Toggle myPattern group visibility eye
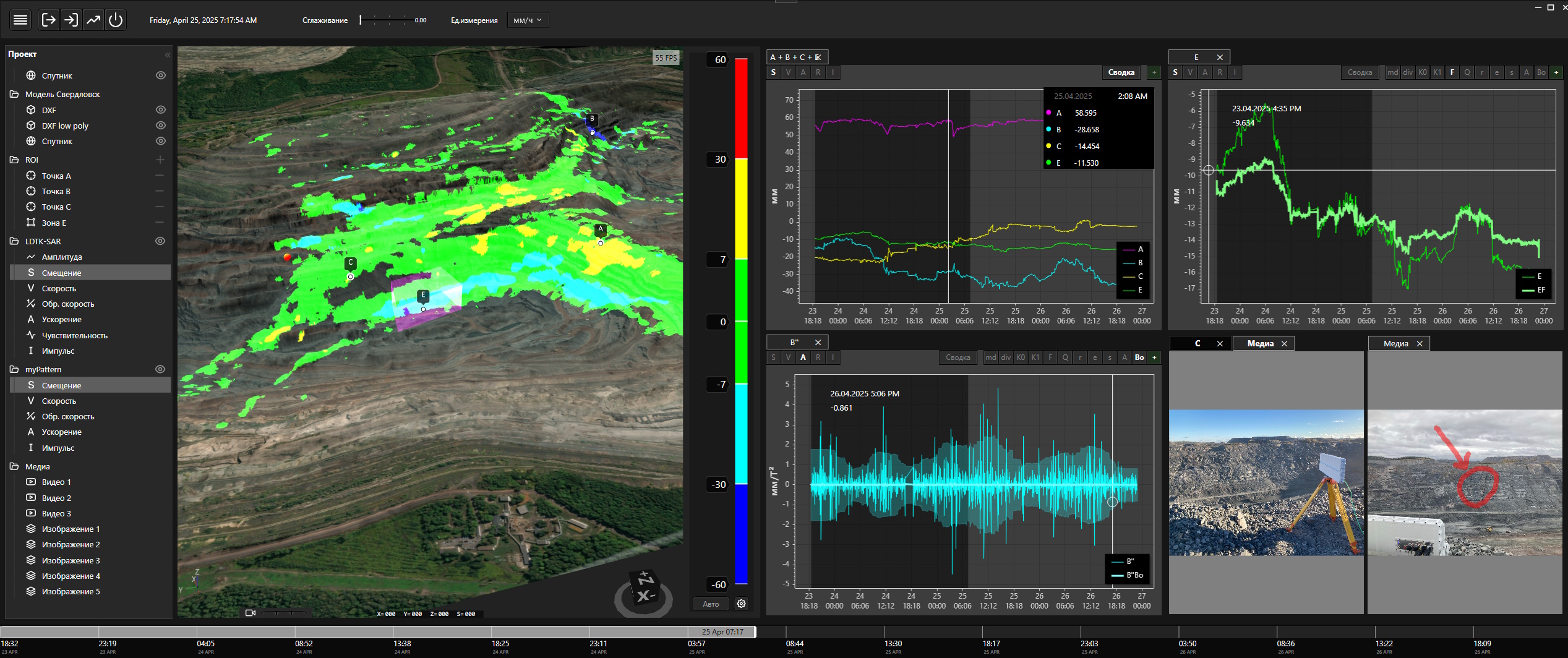Image resolution: width=1568 pixels, height=658 pixels. coord(160,369)
